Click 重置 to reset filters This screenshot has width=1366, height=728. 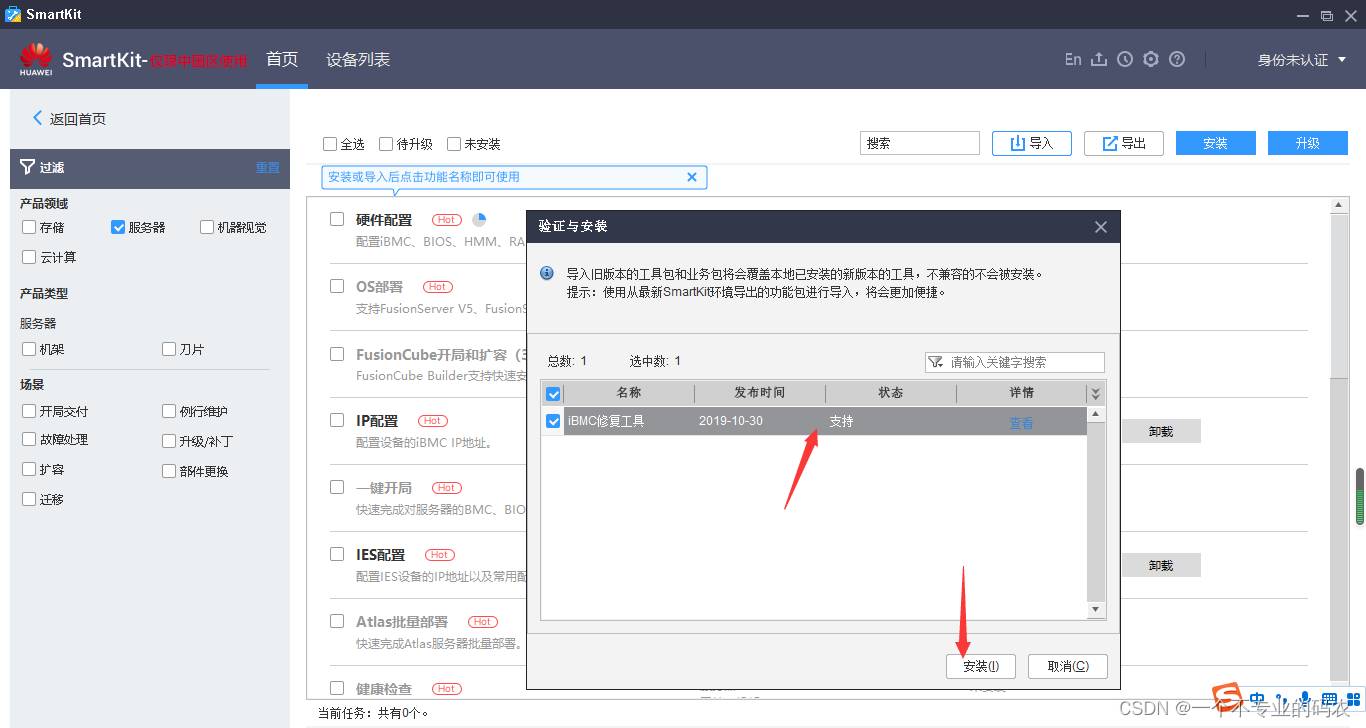click(268, 167)
